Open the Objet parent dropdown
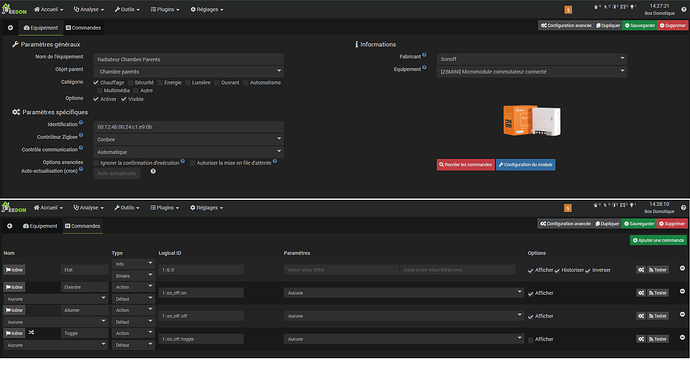 coord(188,71)
